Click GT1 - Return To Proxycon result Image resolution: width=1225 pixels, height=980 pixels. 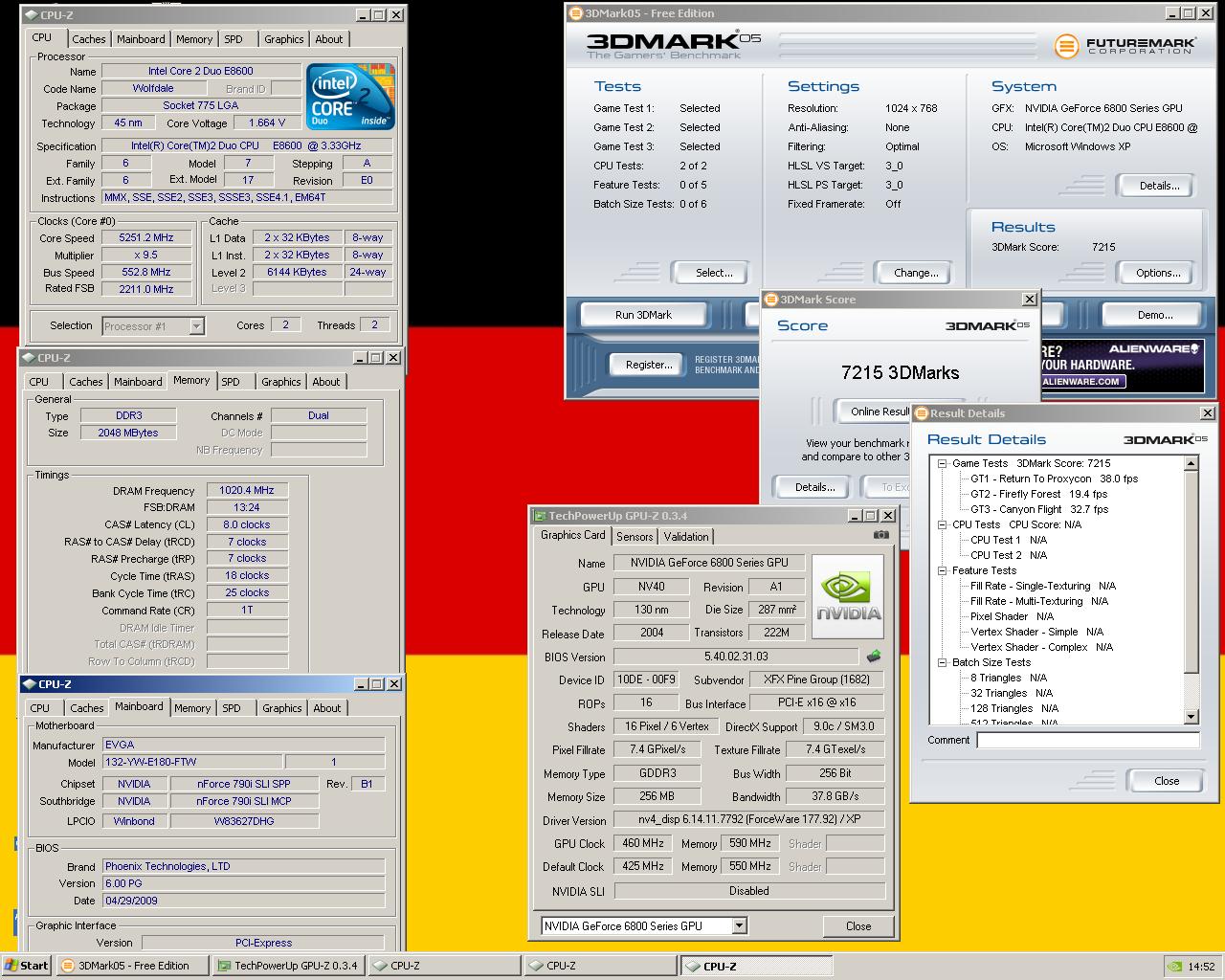tap(1054, 479)
